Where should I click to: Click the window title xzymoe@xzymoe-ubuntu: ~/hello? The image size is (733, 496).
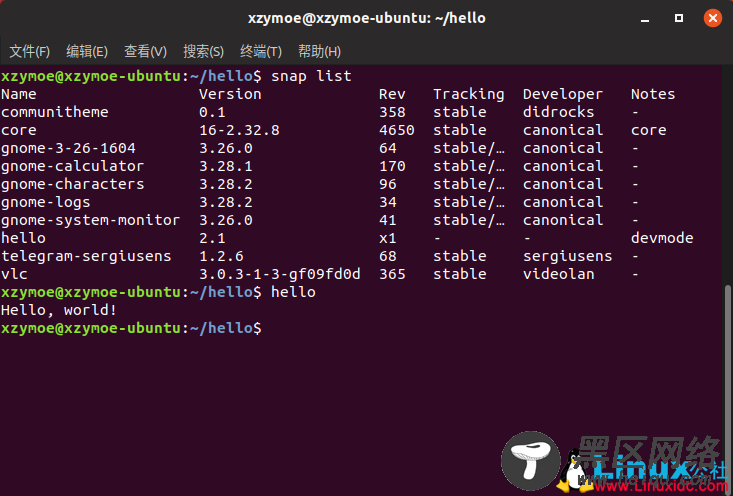click(x=366, y=18)
